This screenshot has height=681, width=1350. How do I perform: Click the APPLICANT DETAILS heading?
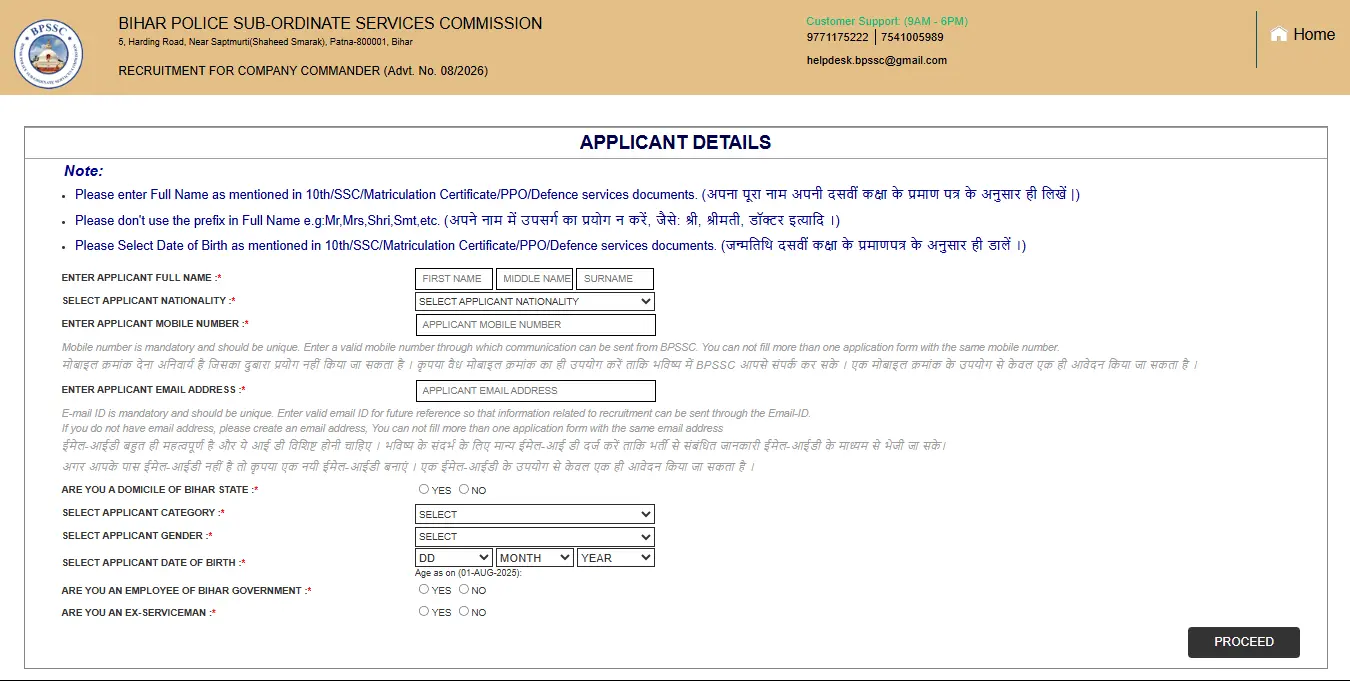676,143
